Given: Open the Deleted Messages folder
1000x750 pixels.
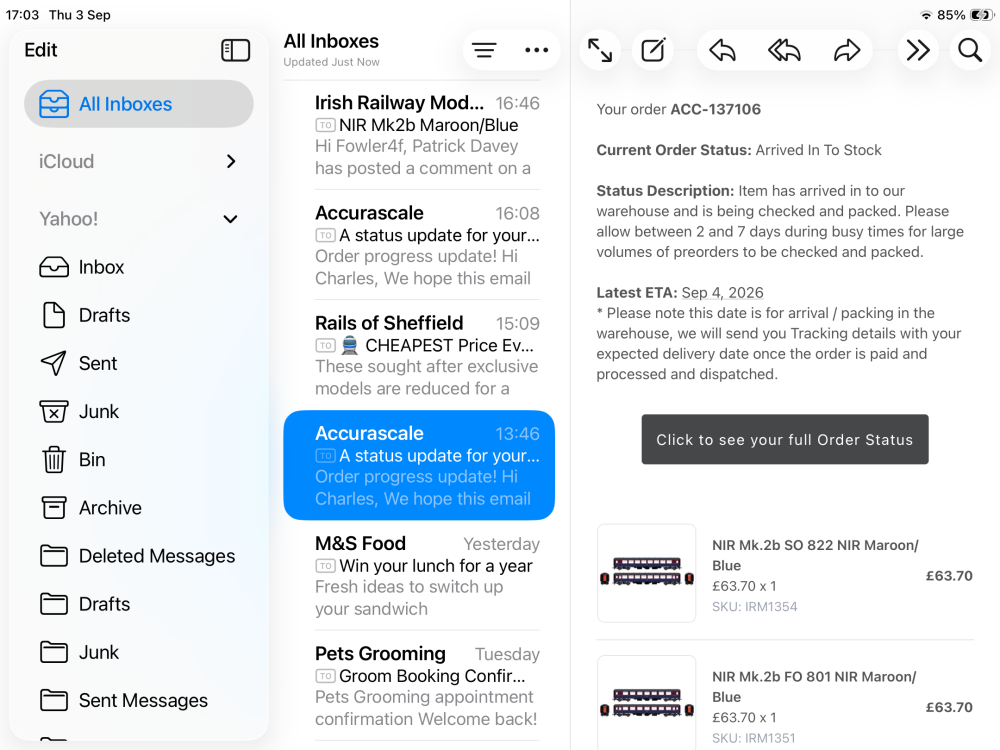Looking at the screenshot, I should tap(138, 556).
